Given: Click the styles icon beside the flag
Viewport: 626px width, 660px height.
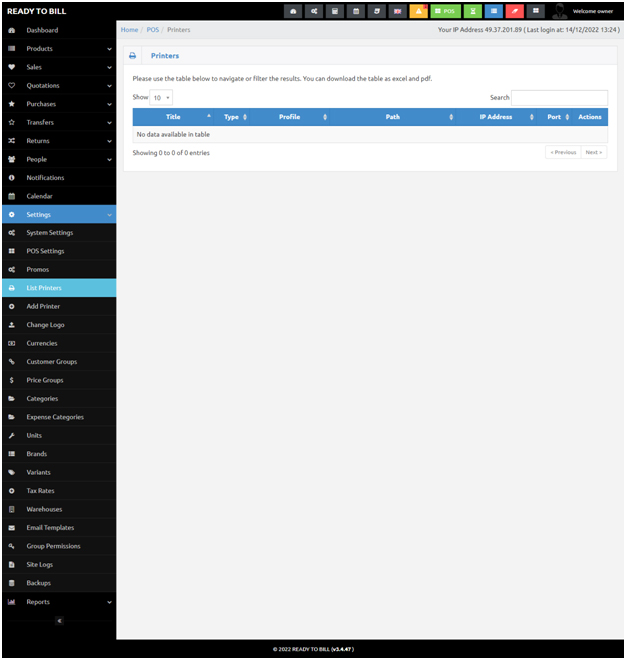Looking at the screenshot, I should pos(377,11).
